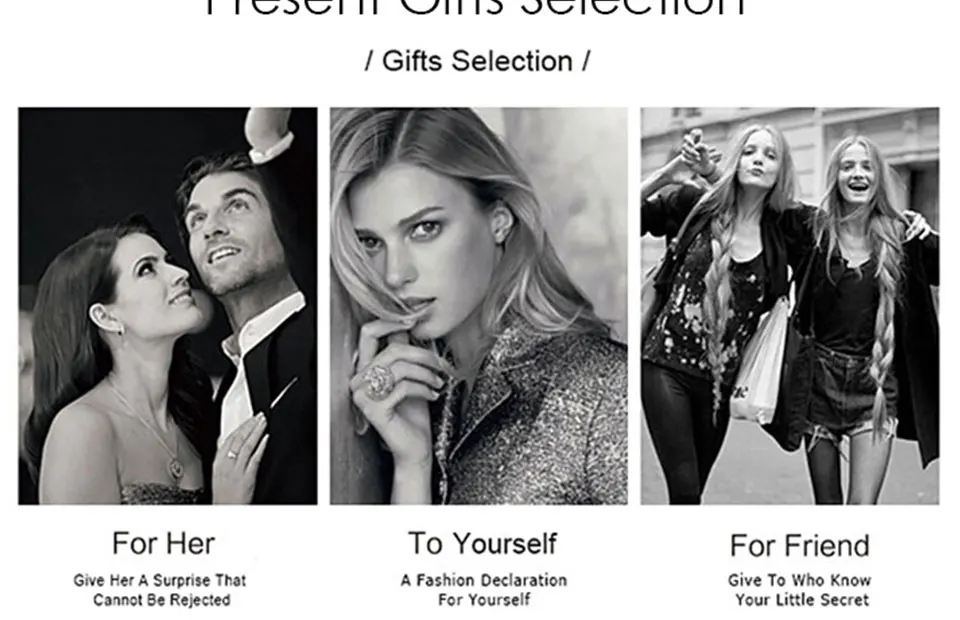Click the ring on the hand touching the man's chest

click(232, 454)
